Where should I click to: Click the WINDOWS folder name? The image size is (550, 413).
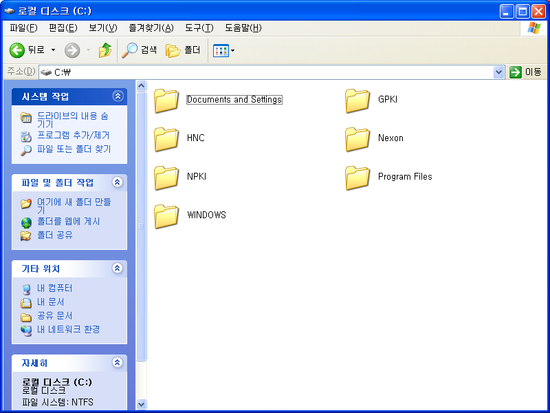pos(207,215)
